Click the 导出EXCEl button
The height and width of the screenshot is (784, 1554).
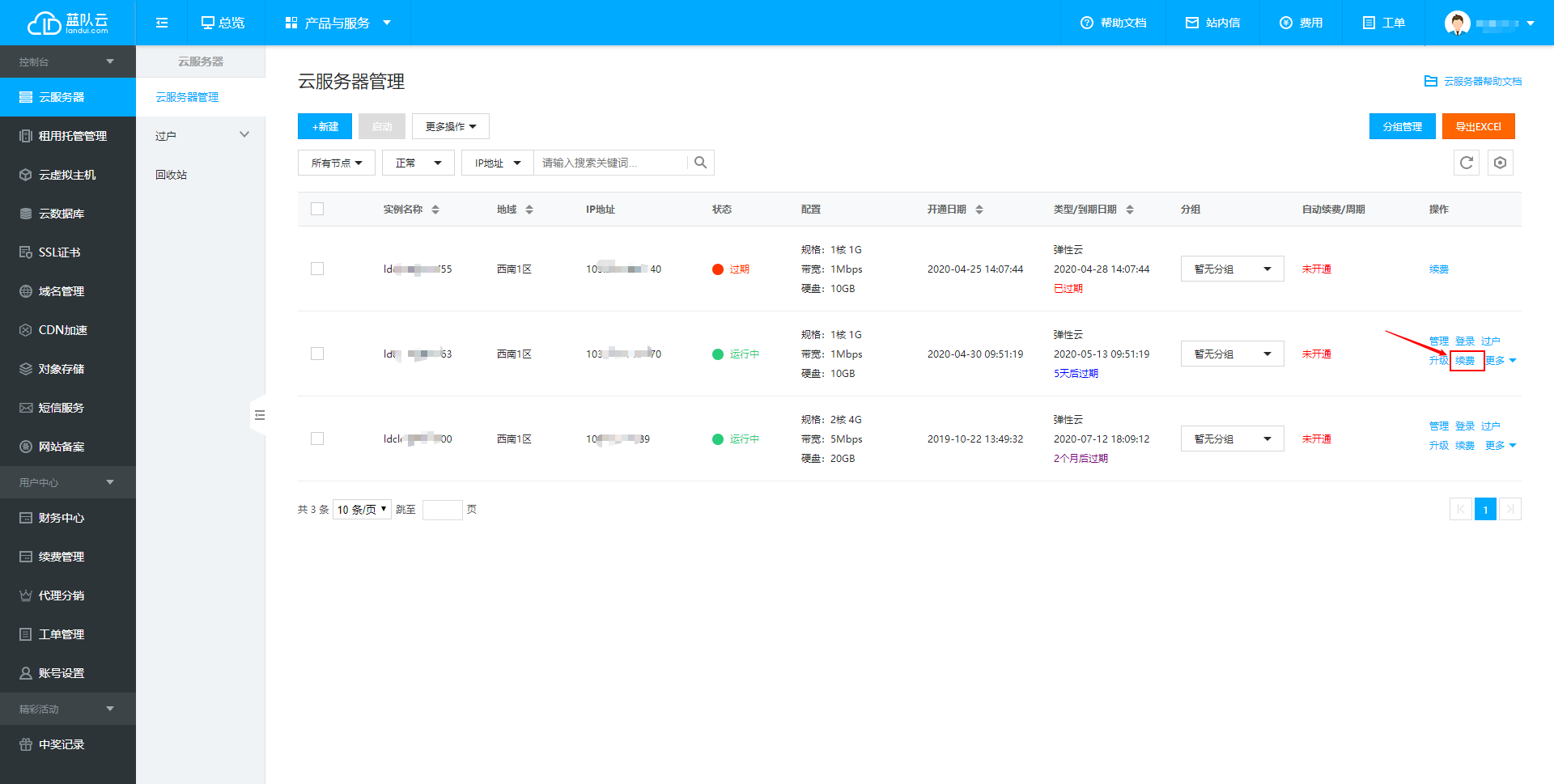click(1478, 126)
